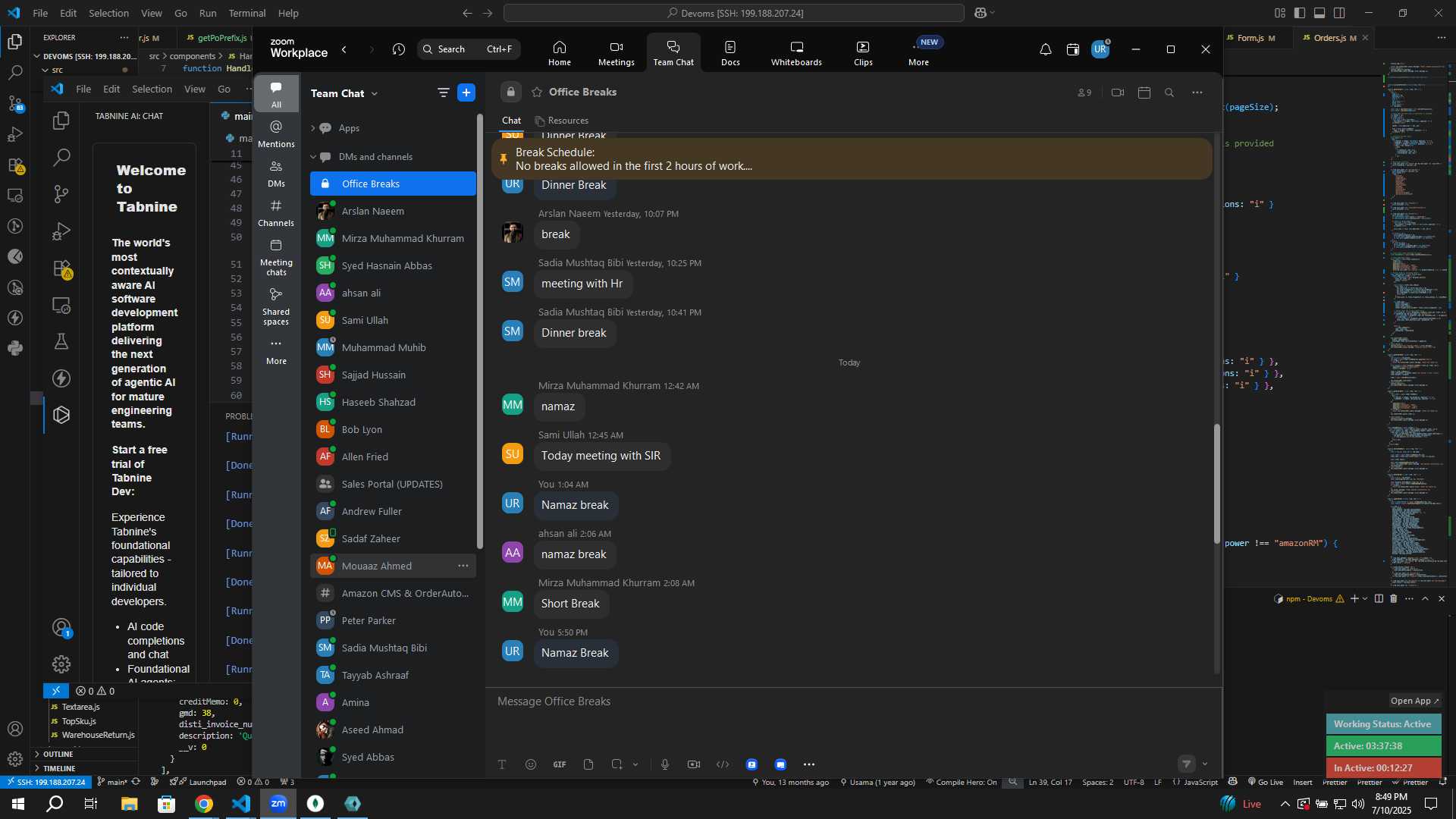Open Zoom notifications bell

(1045, 49)
